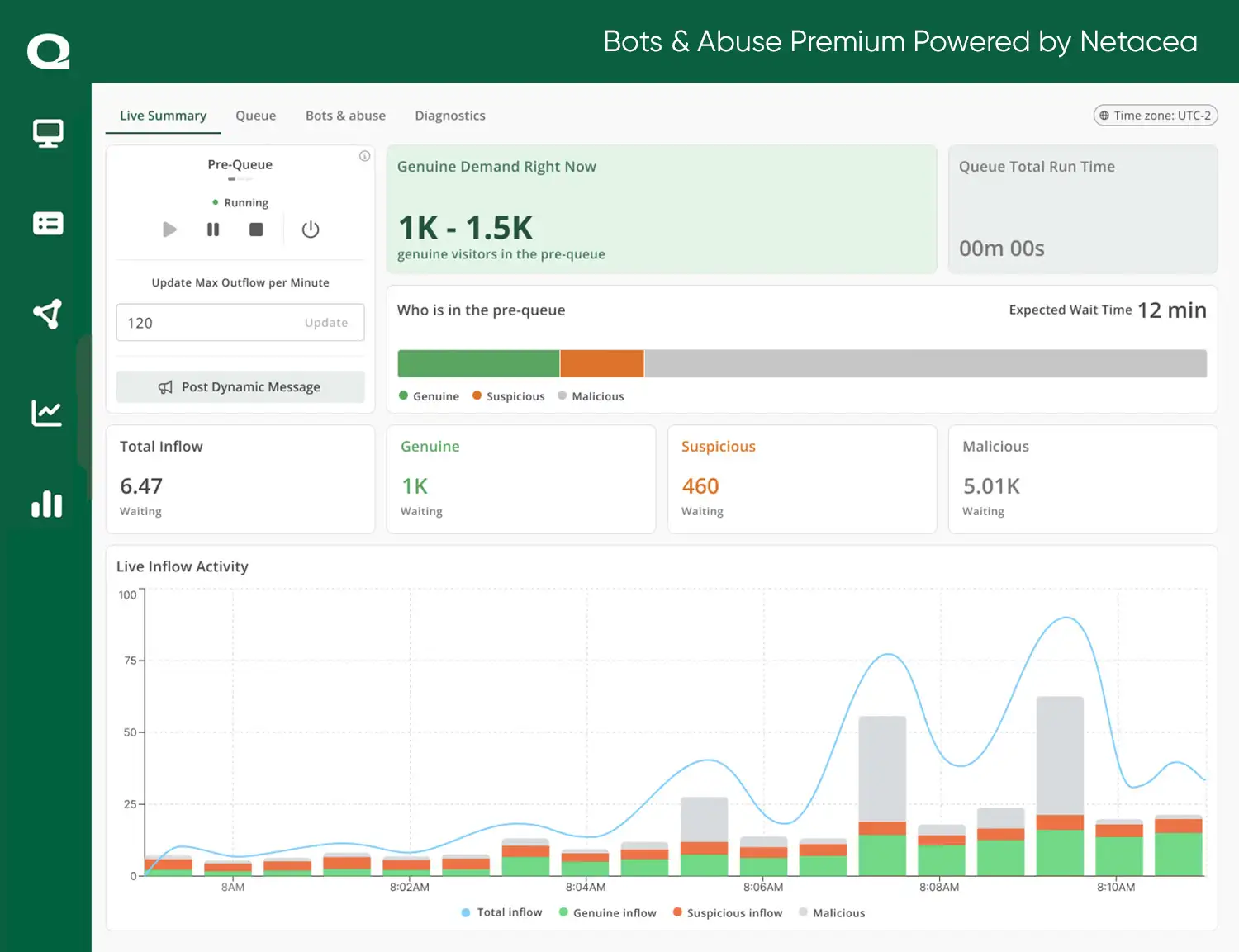This screenshot has height=952, width=1239.
Task: Click Live Inflow Activity heading
Action: coord(183,566)
